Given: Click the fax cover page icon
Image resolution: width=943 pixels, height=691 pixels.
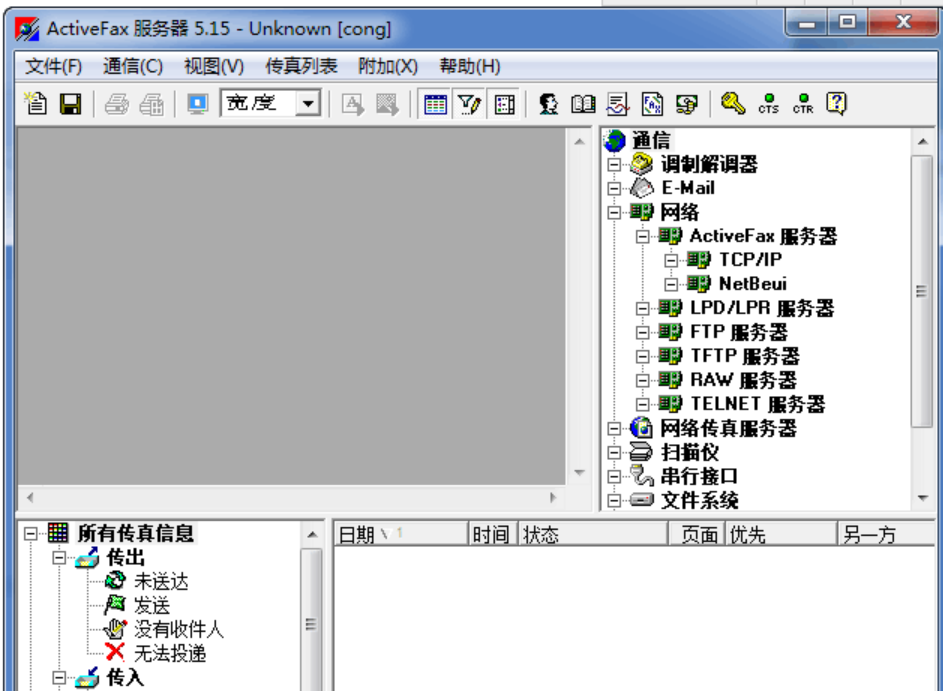Looking at the screenshot, I should [x=653, y=104].
